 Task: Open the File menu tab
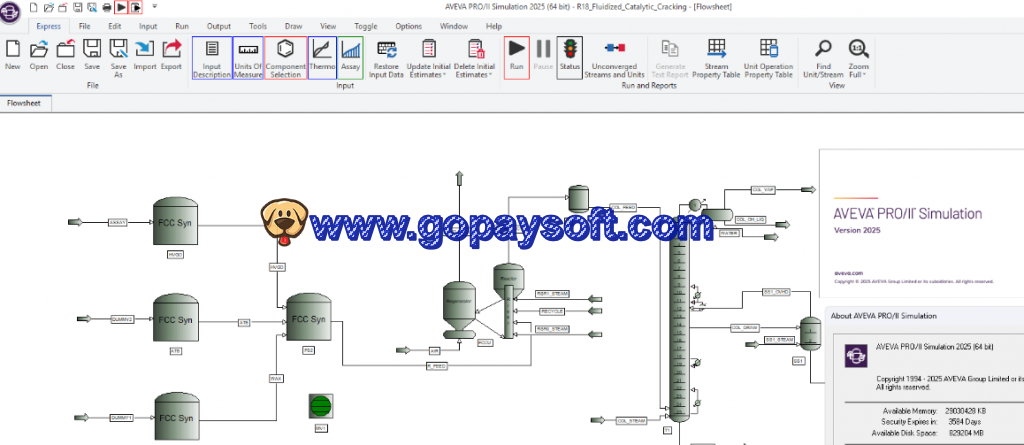(84, 26)
